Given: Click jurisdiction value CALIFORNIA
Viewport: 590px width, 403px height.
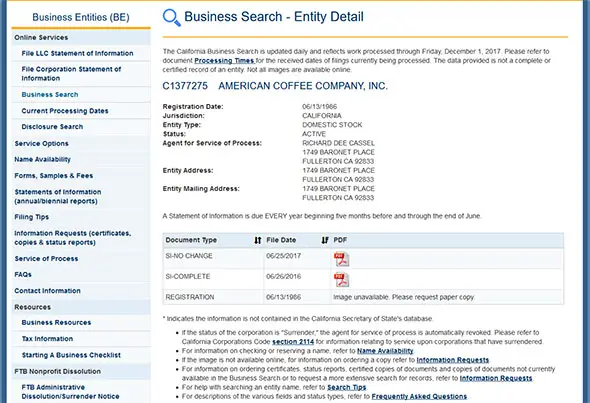Looking at the screenshot, I should 322,116.
